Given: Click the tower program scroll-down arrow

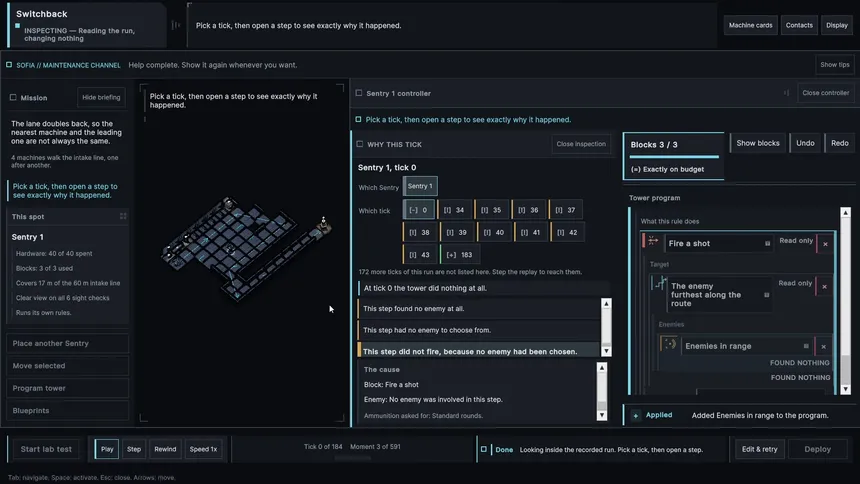Looking at the screenshot, I should 845,389.
